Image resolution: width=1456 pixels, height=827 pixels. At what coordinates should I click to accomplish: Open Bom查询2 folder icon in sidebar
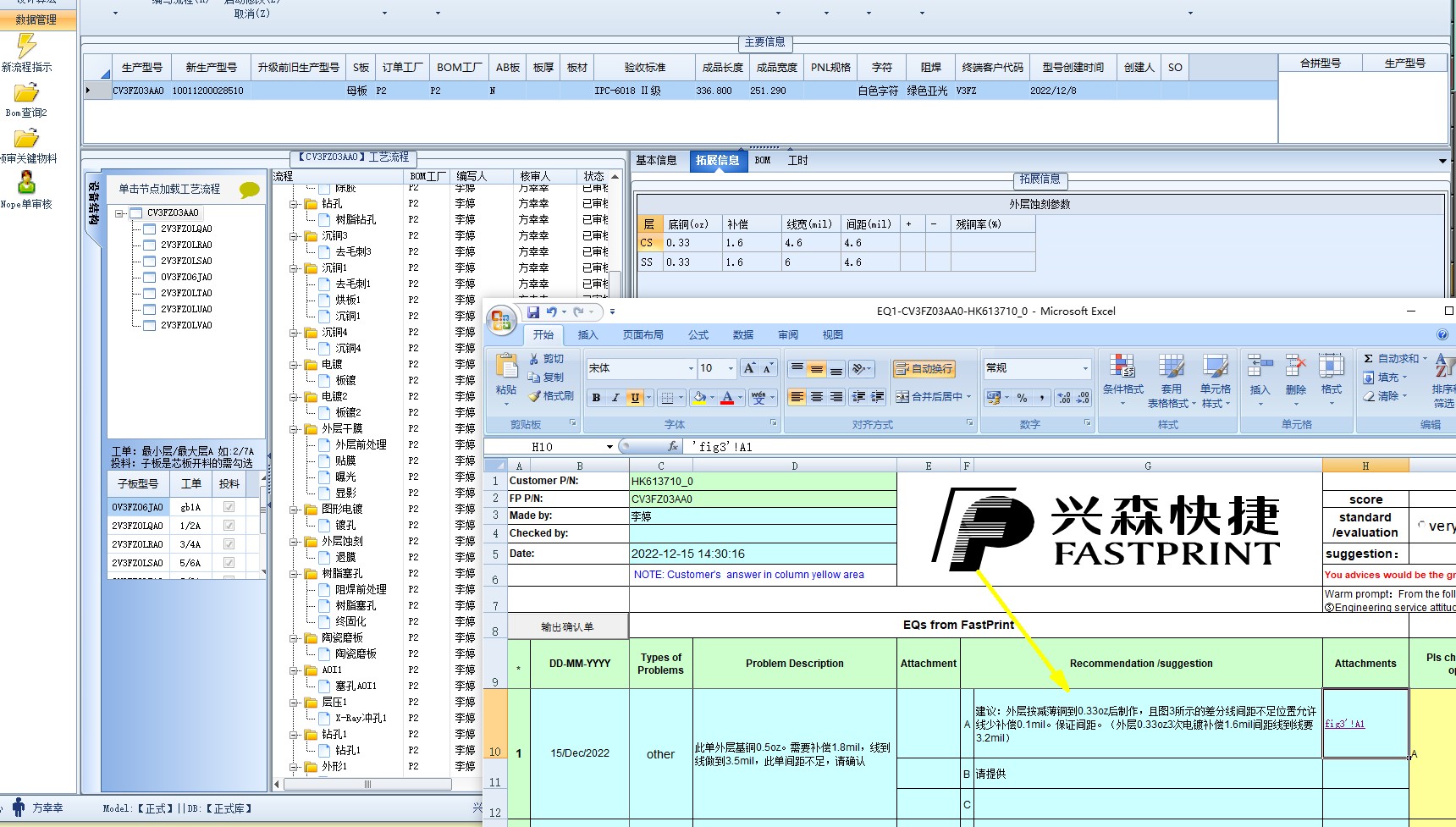(x=26, y=92)
